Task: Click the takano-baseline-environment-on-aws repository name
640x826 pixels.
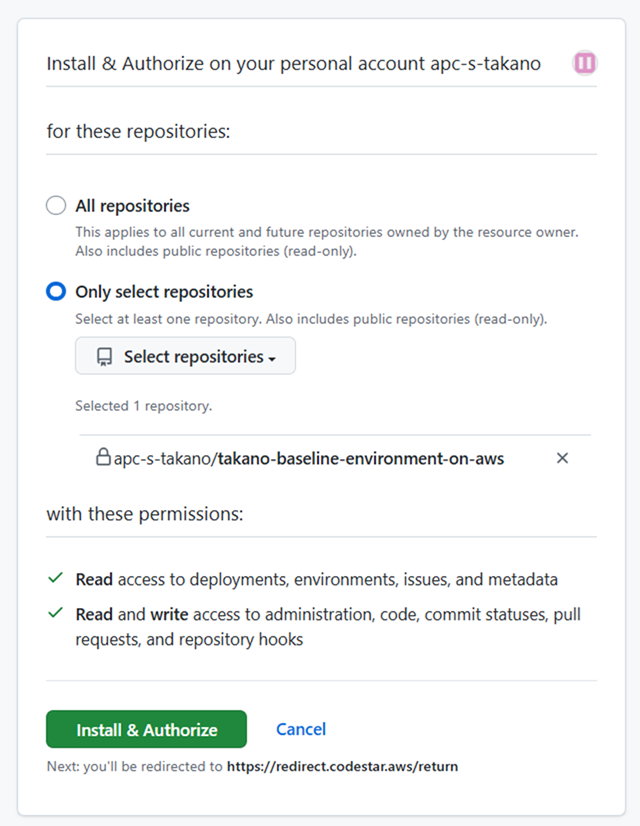Action: (x=360, y=459)
